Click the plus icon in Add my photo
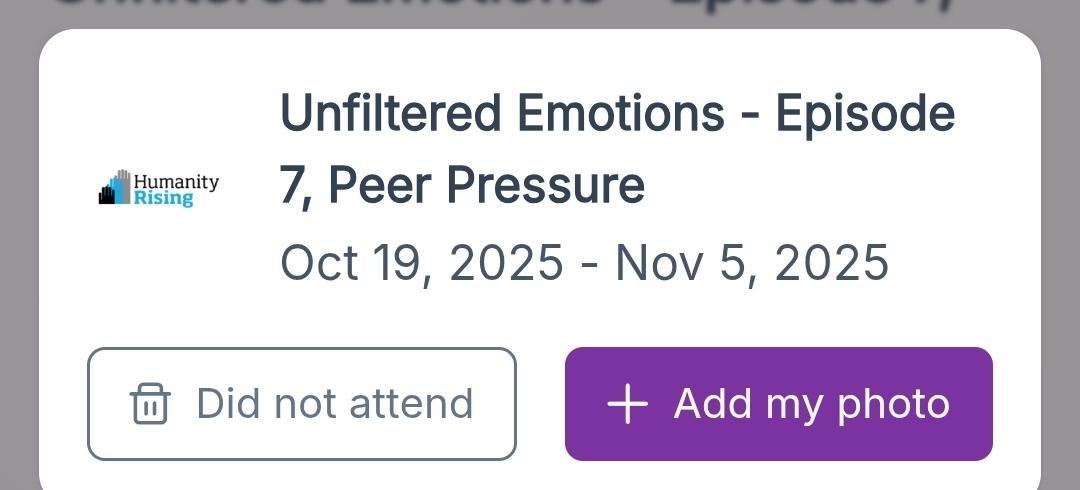 coord(628,404)
